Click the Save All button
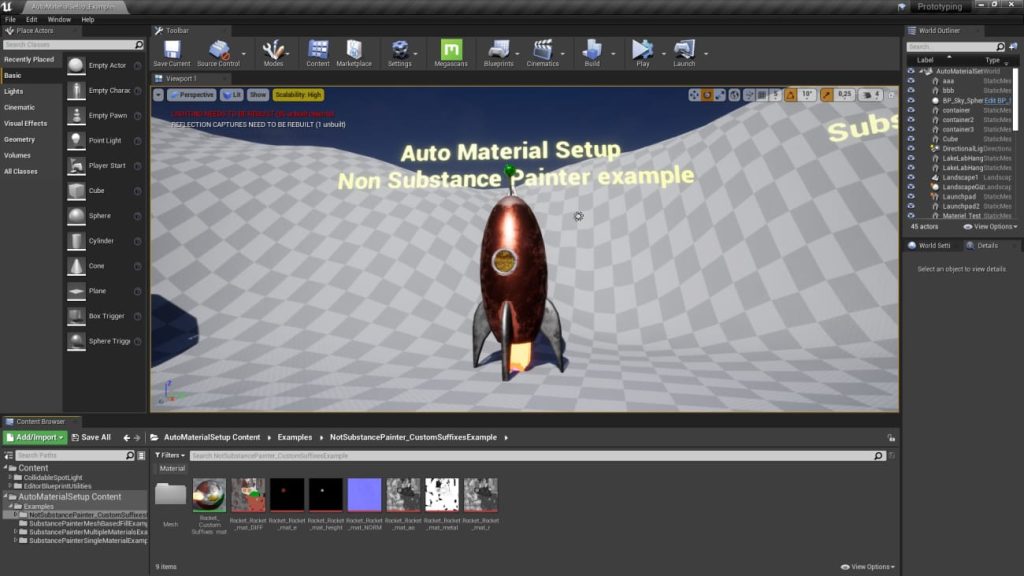Screen dimensions: 1024x576 (x=92, y=437)
